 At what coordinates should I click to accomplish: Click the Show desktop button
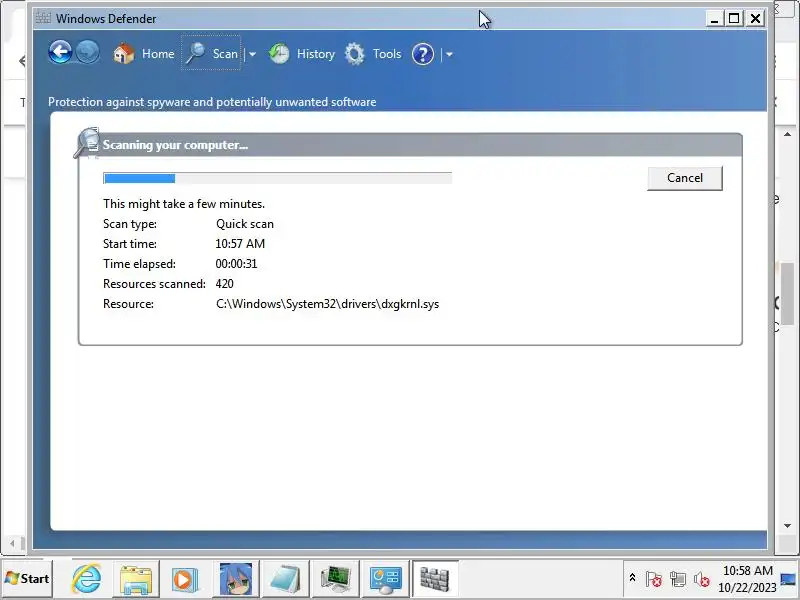coord(789,579)
